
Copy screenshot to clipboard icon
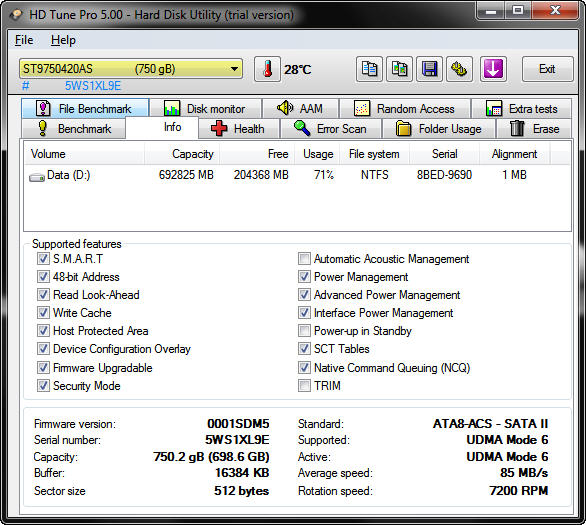point(399,69)
